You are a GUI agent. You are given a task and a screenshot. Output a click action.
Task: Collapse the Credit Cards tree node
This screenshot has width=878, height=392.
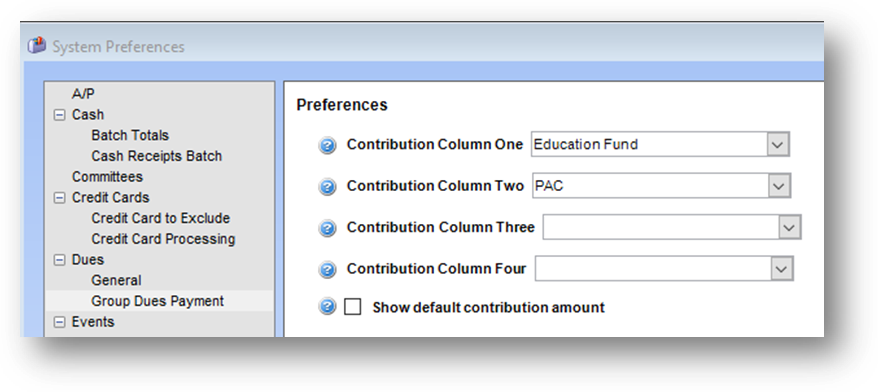59,198
